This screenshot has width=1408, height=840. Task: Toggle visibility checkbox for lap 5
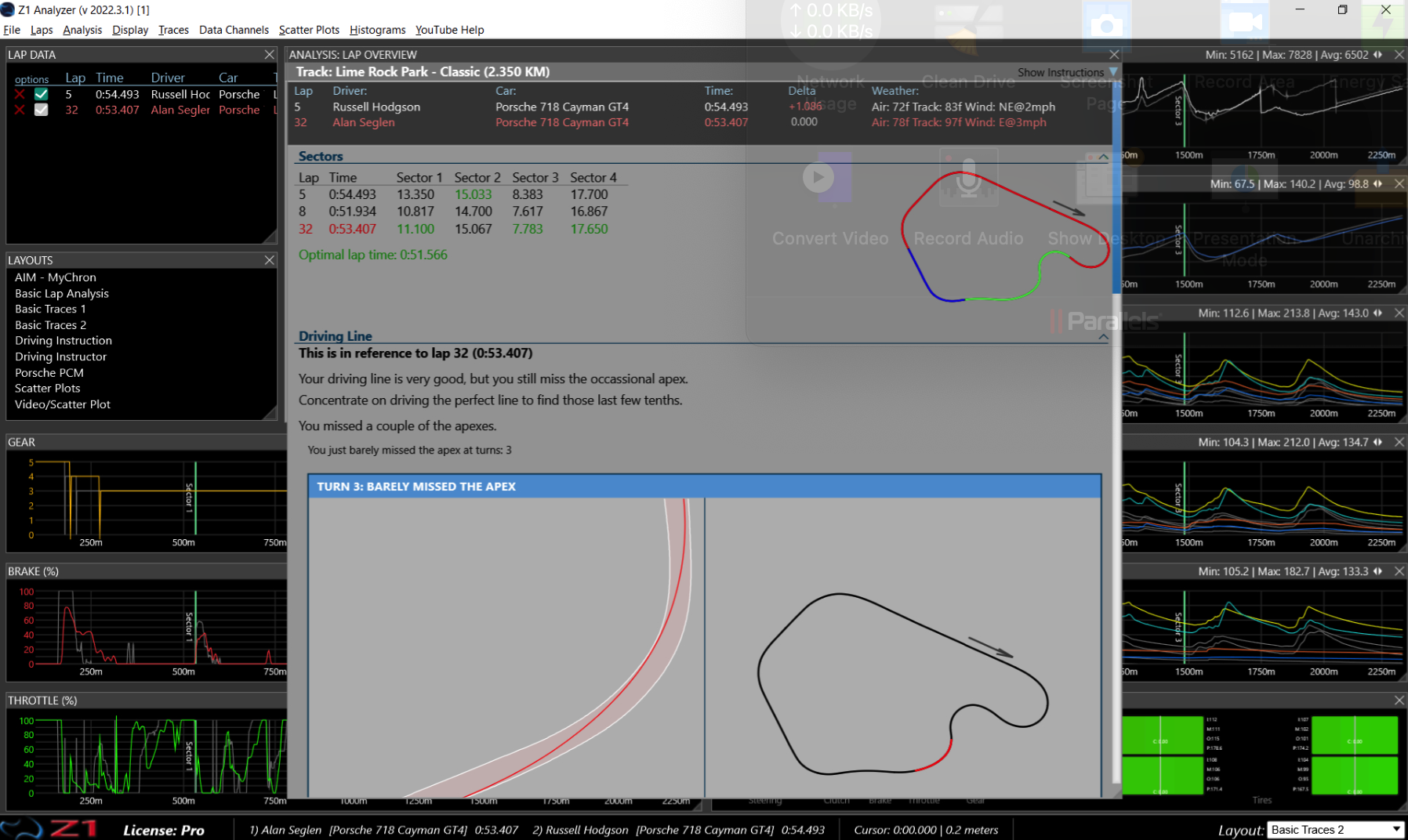(42, 94)
